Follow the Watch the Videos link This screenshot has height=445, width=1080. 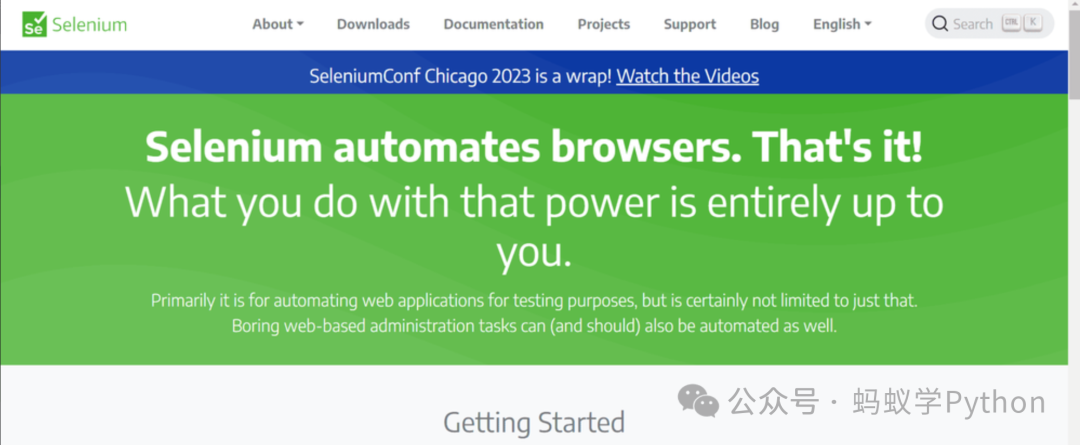pos(687,76)
